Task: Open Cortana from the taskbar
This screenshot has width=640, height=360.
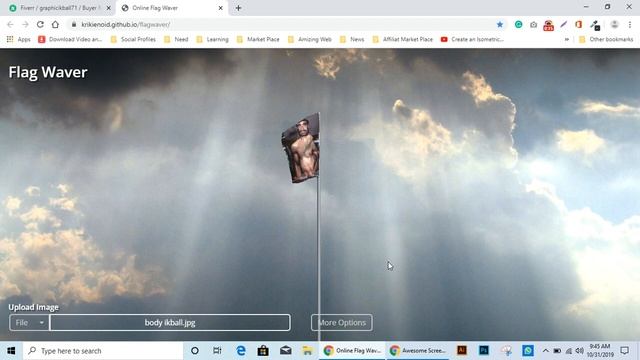Action: [x=195, y=351]
